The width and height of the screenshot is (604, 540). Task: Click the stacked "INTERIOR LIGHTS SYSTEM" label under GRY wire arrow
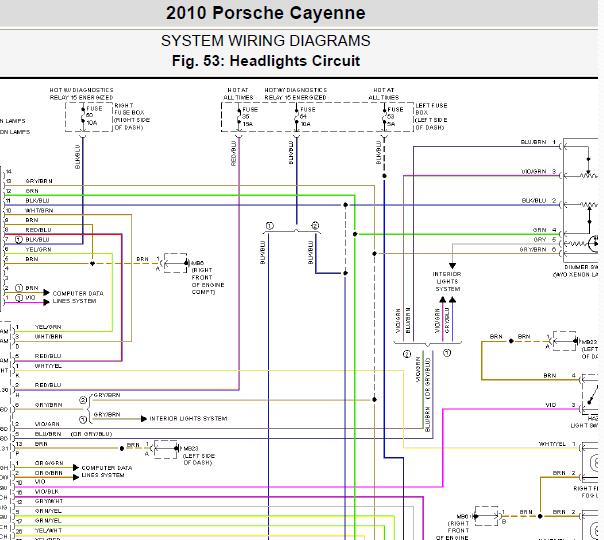point(447,282)
